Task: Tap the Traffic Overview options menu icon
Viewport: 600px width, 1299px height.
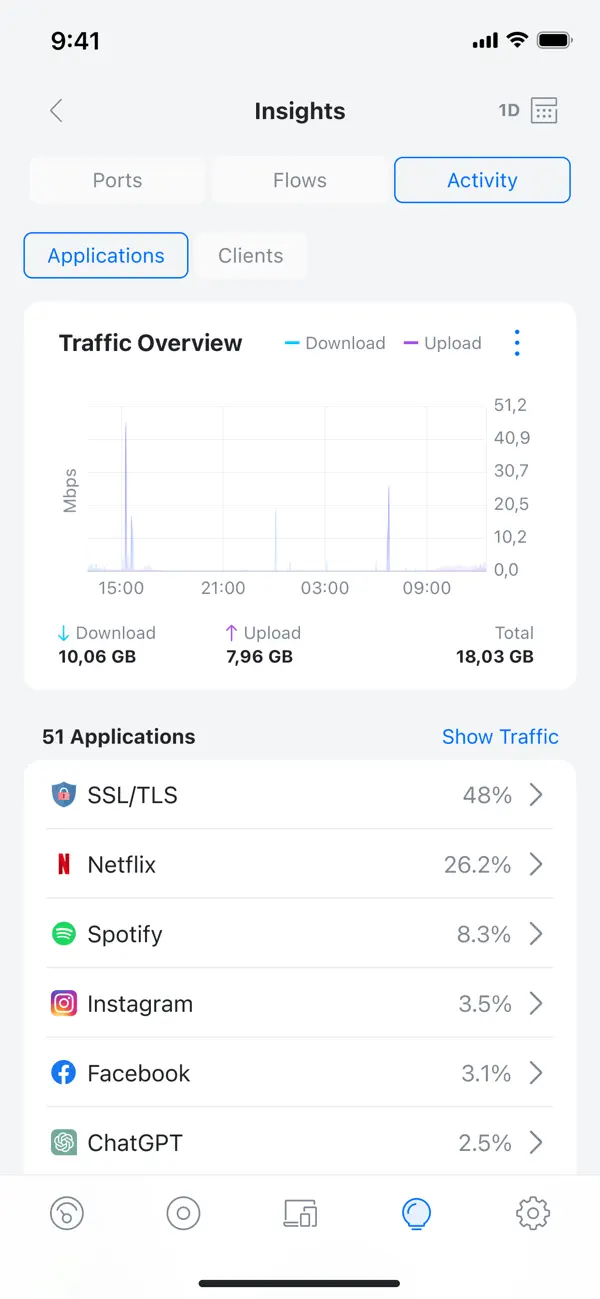Action: [x=517, y=342]
